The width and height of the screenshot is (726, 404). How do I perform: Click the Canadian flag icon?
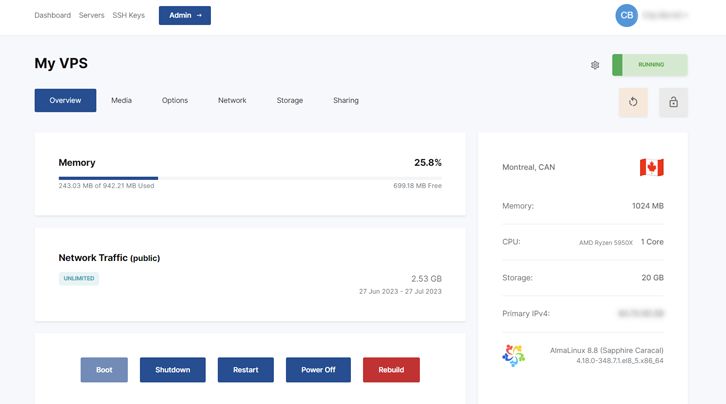pyautogui.click(x=651, y=168)
